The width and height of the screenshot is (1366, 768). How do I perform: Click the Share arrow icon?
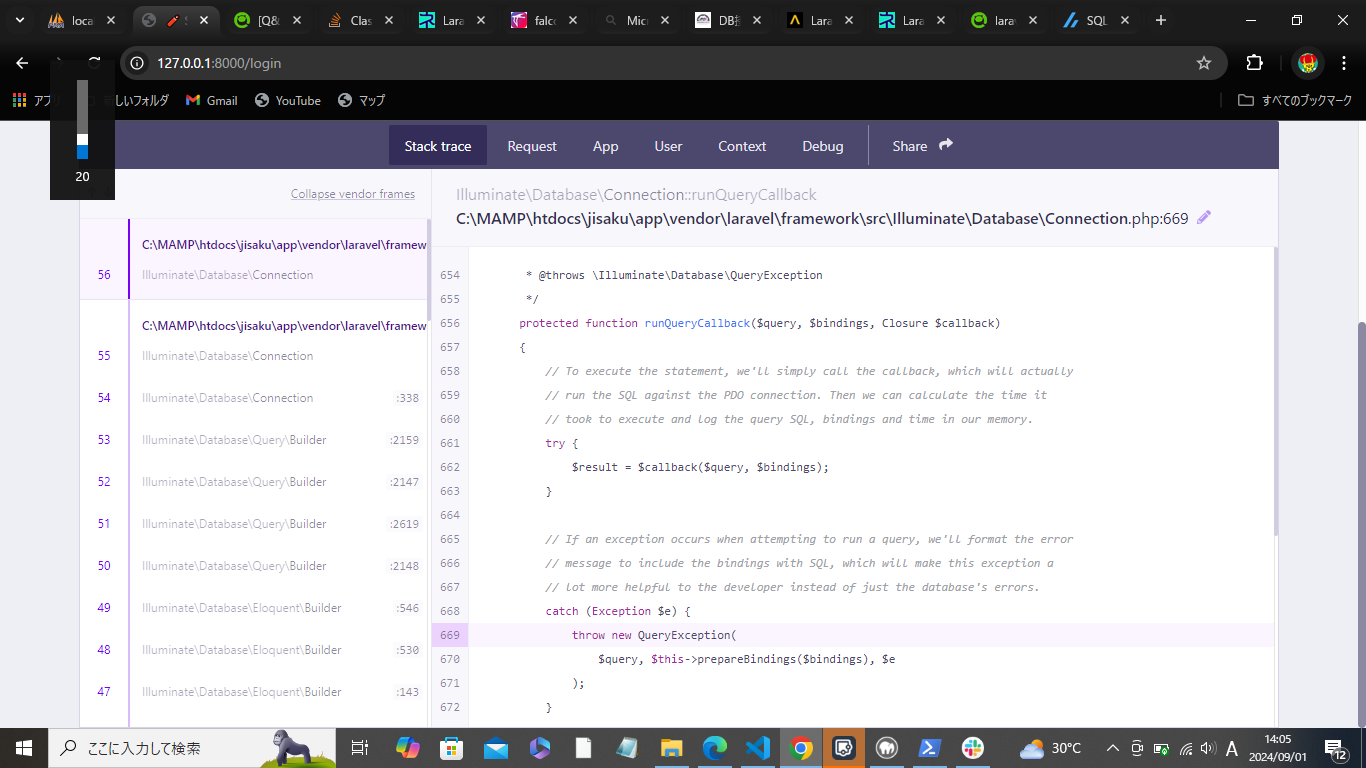pyautogui.click(x=946, y=145)
